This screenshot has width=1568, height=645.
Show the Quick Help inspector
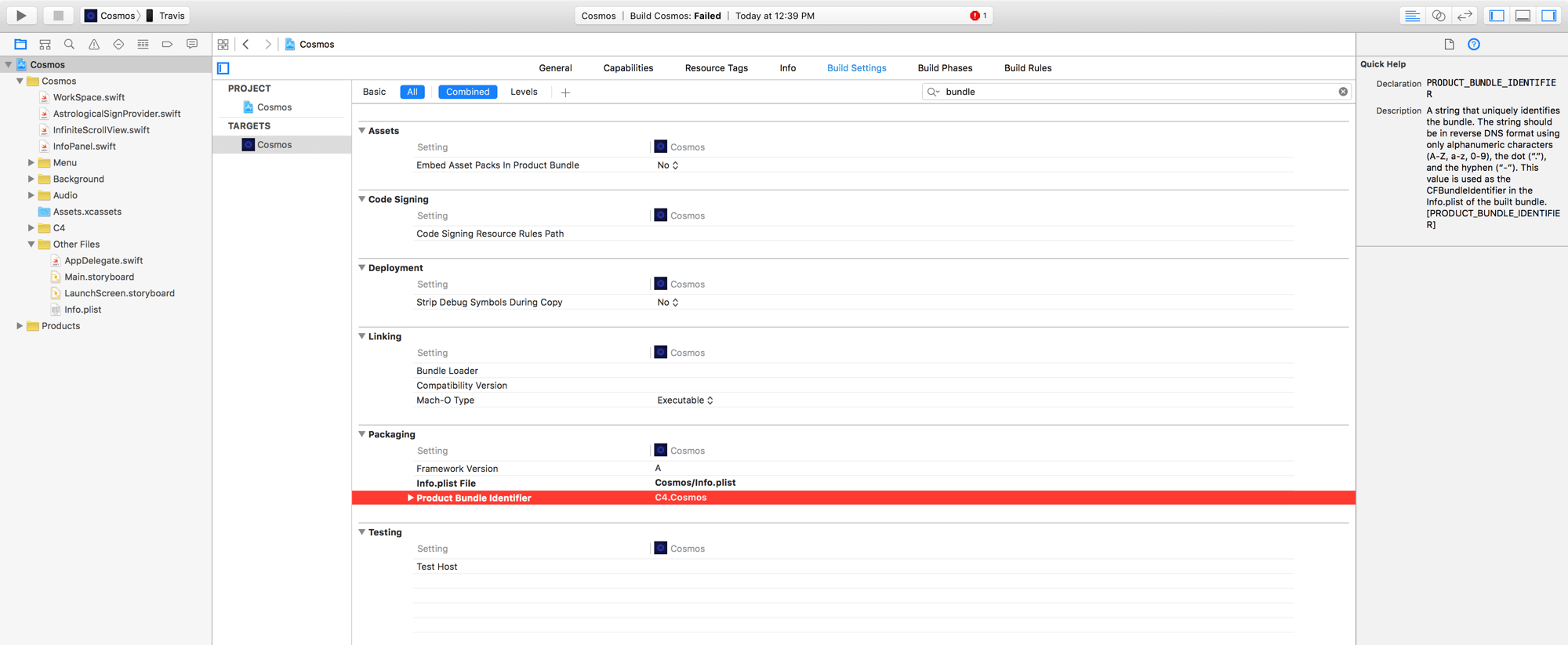pos(1474,45)
